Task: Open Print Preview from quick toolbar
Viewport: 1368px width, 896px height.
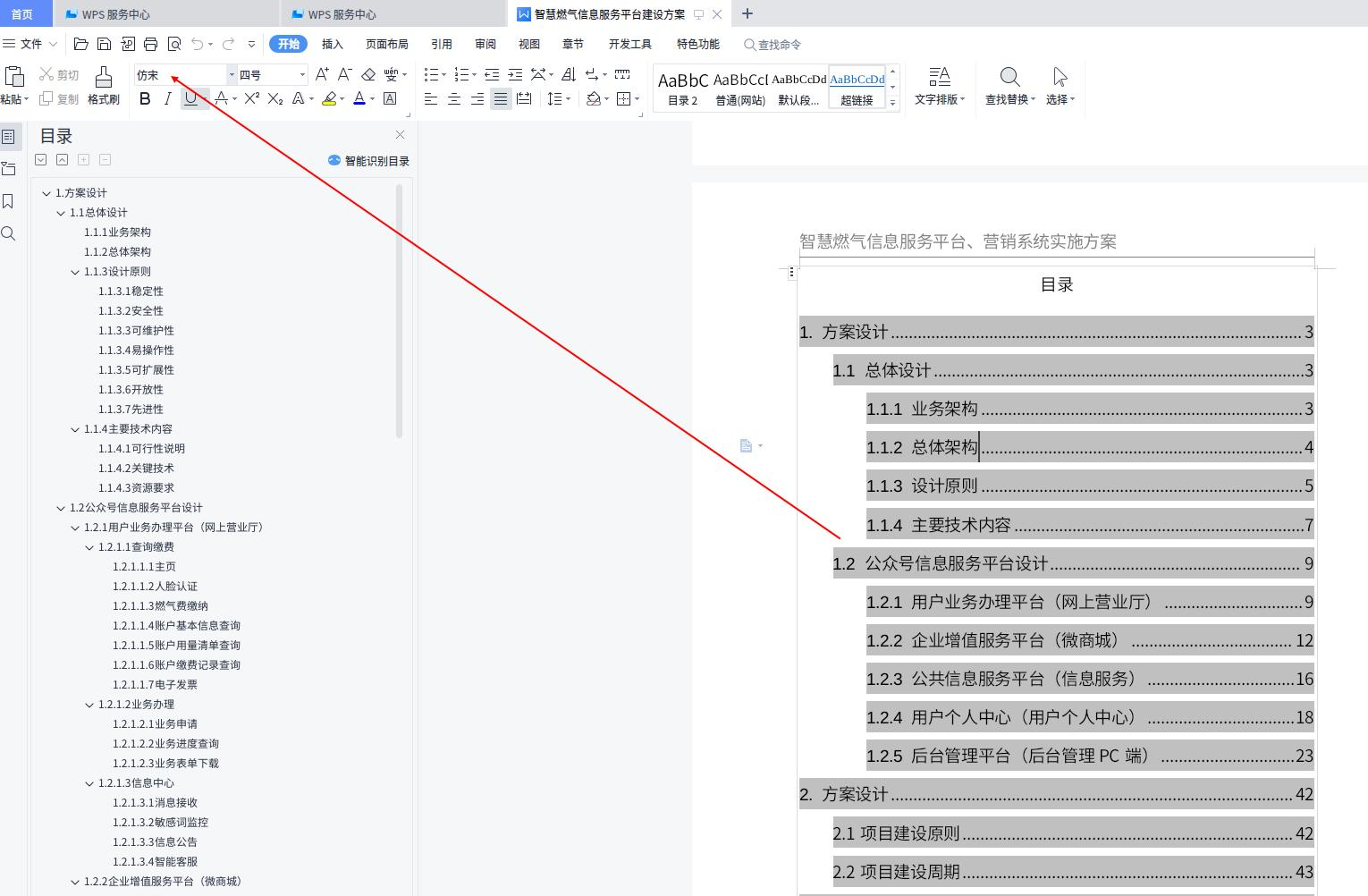Action: click(173, 44)
